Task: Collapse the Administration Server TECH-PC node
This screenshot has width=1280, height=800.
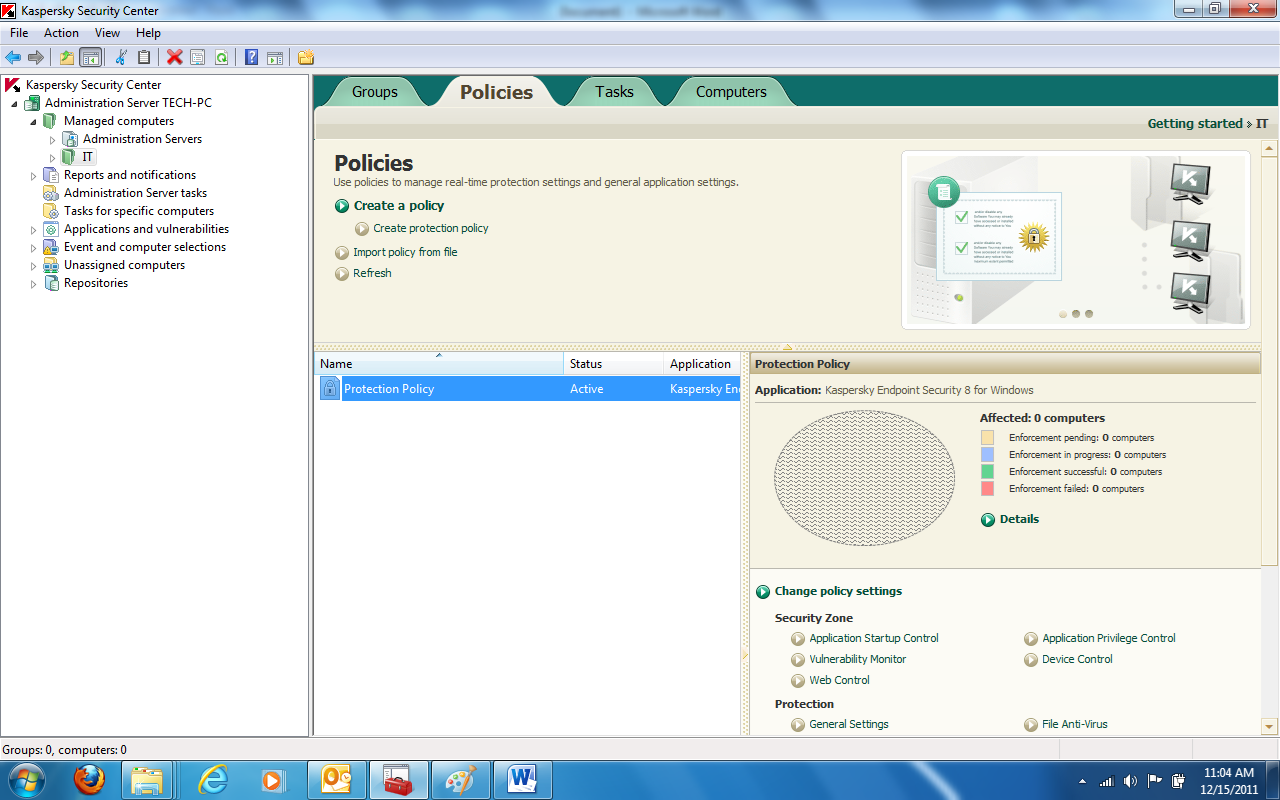Action: [14, 104]
